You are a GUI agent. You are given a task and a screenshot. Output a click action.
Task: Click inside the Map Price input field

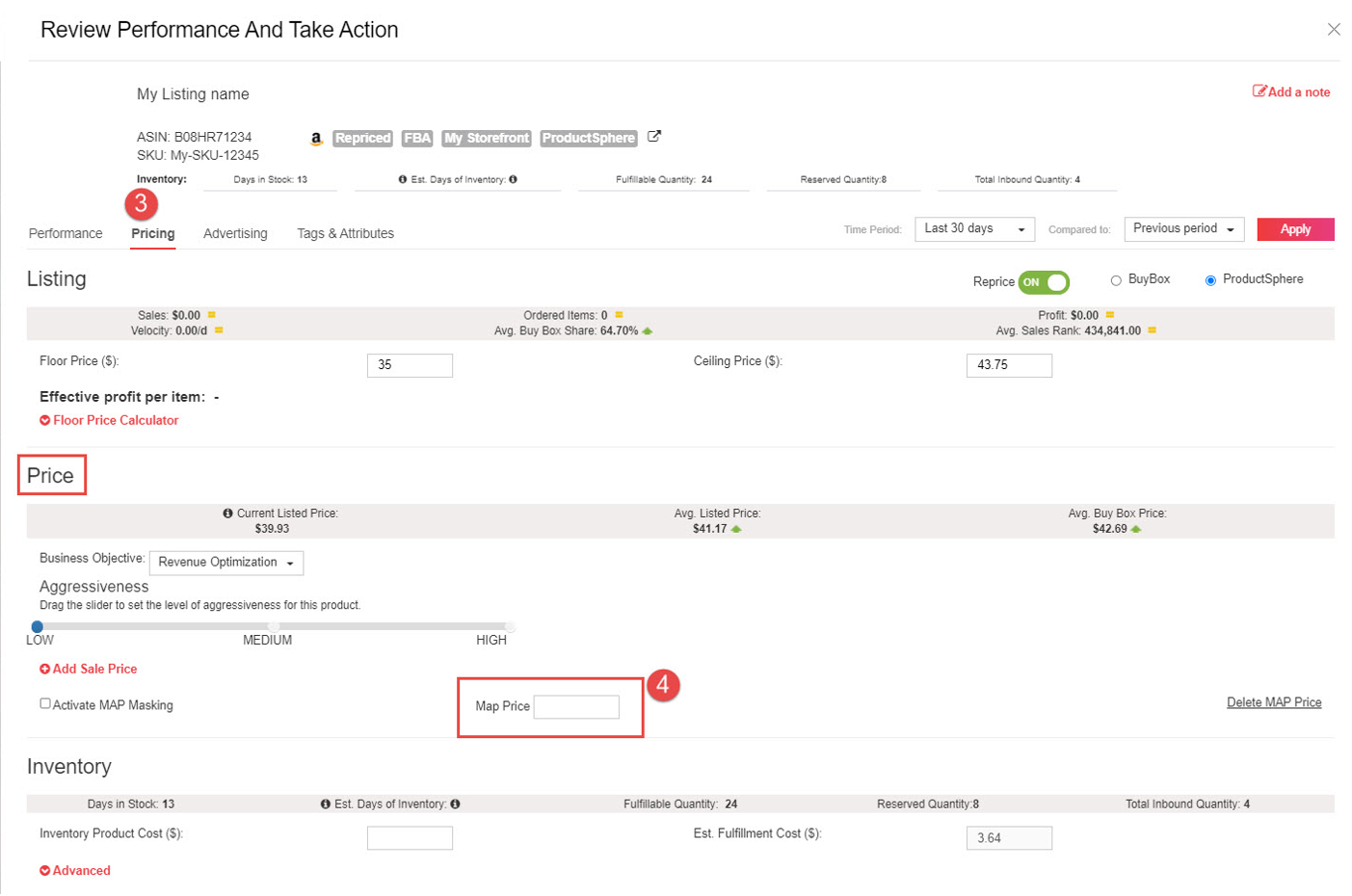pyautogui.click(x=575, y=706)
